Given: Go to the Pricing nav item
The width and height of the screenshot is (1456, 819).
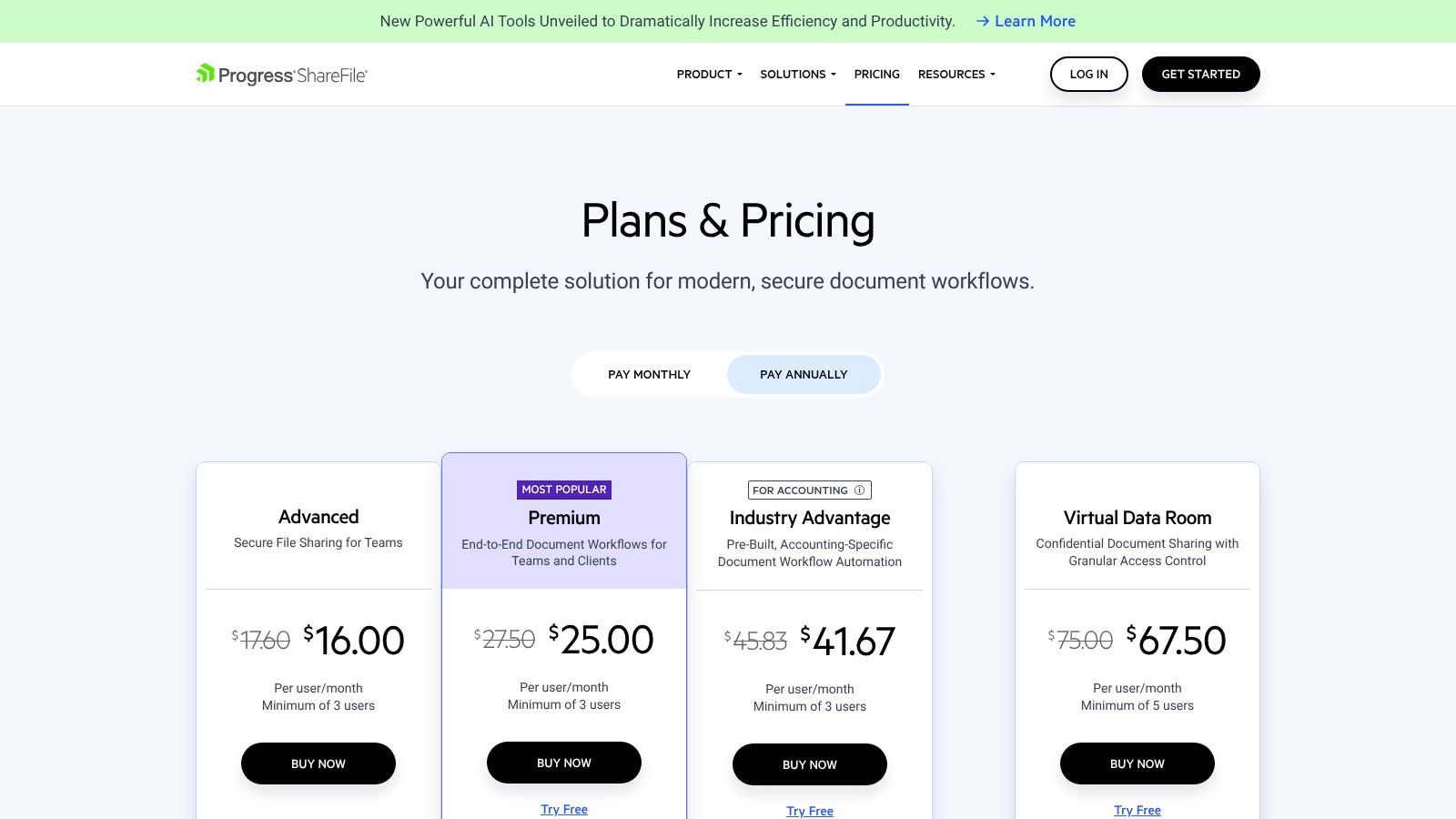Looking at the screenshot, I should (x=876, y=75).
